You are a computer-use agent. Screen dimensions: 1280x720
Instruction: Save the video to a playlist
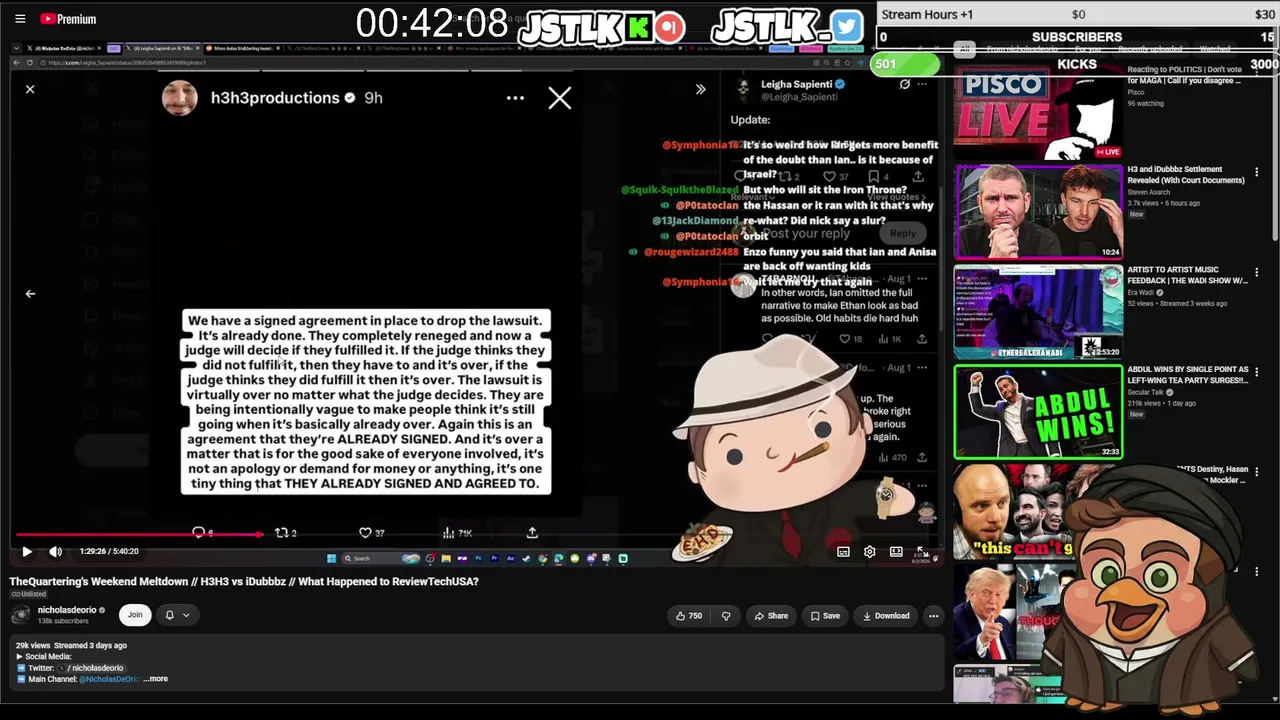(825, 616)
